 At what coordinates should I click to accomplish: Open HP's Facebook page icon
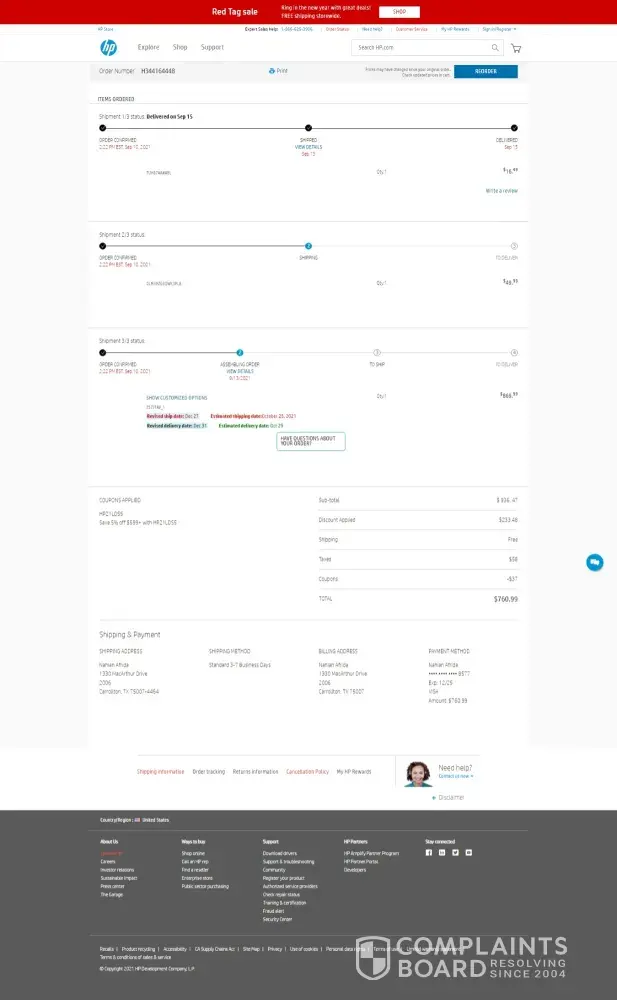pos(429,853)
